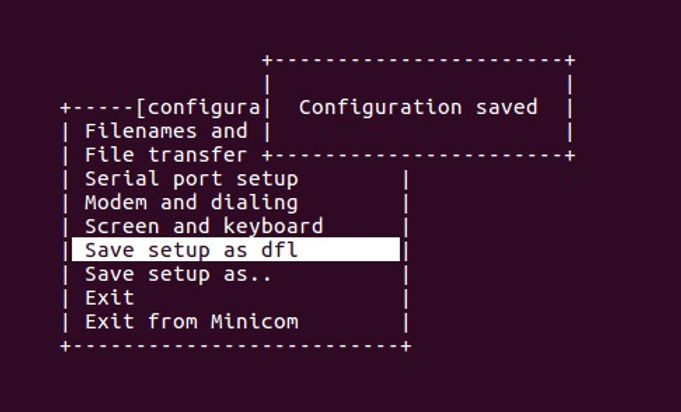
Task: Click the Configuration saved message text
Action: 418,107
